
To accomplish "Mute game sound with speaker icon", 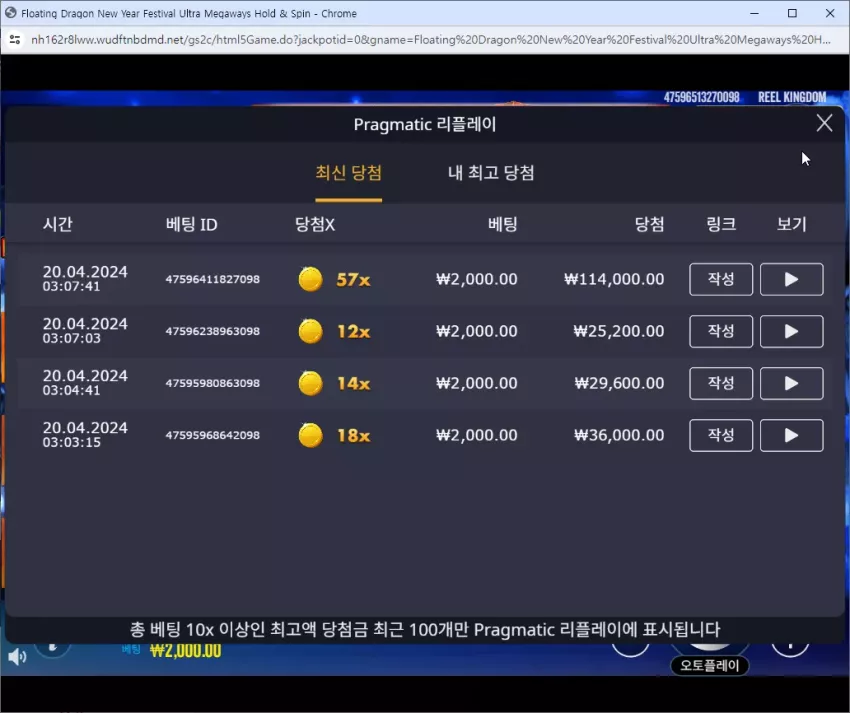I will (x=17, y=657).
